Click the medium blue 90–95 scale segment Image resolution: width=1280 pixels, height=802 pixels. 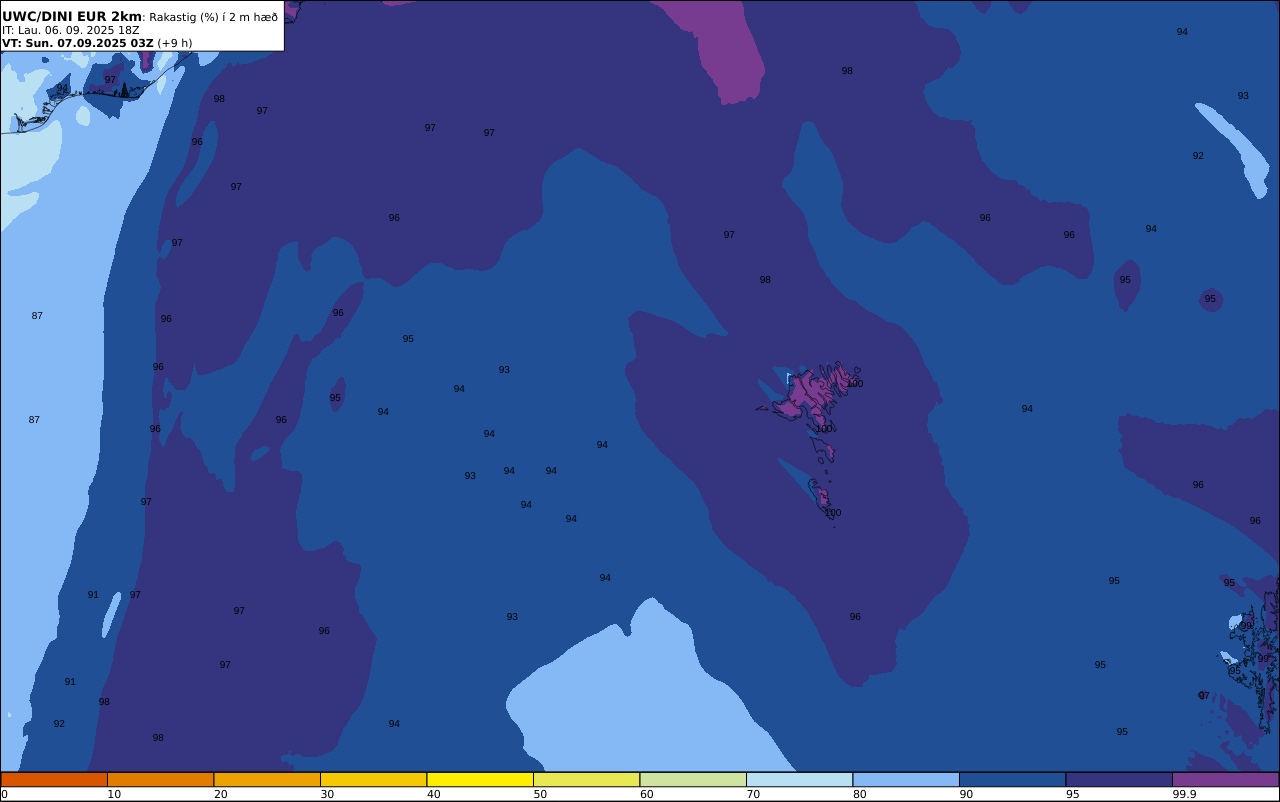coord(1013,779)
